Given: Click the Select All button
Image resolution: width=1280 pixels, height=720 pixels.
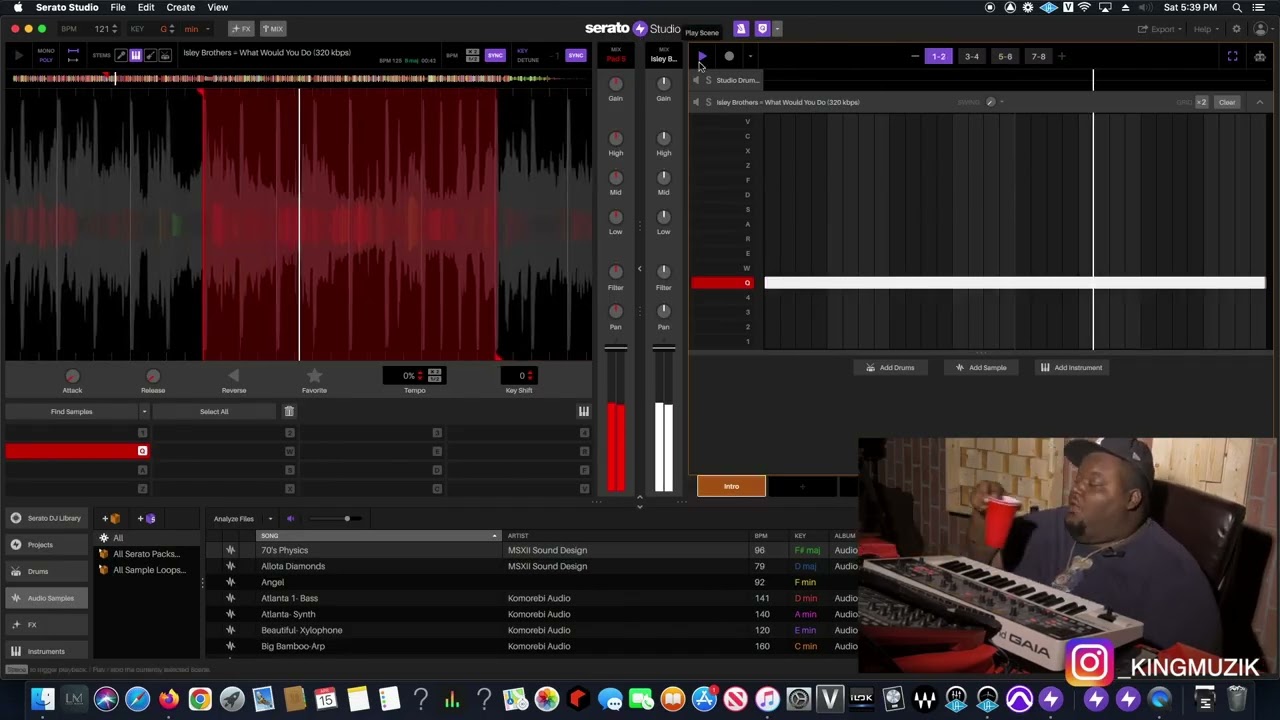Looking at the screenshot, I should point(214,411).
